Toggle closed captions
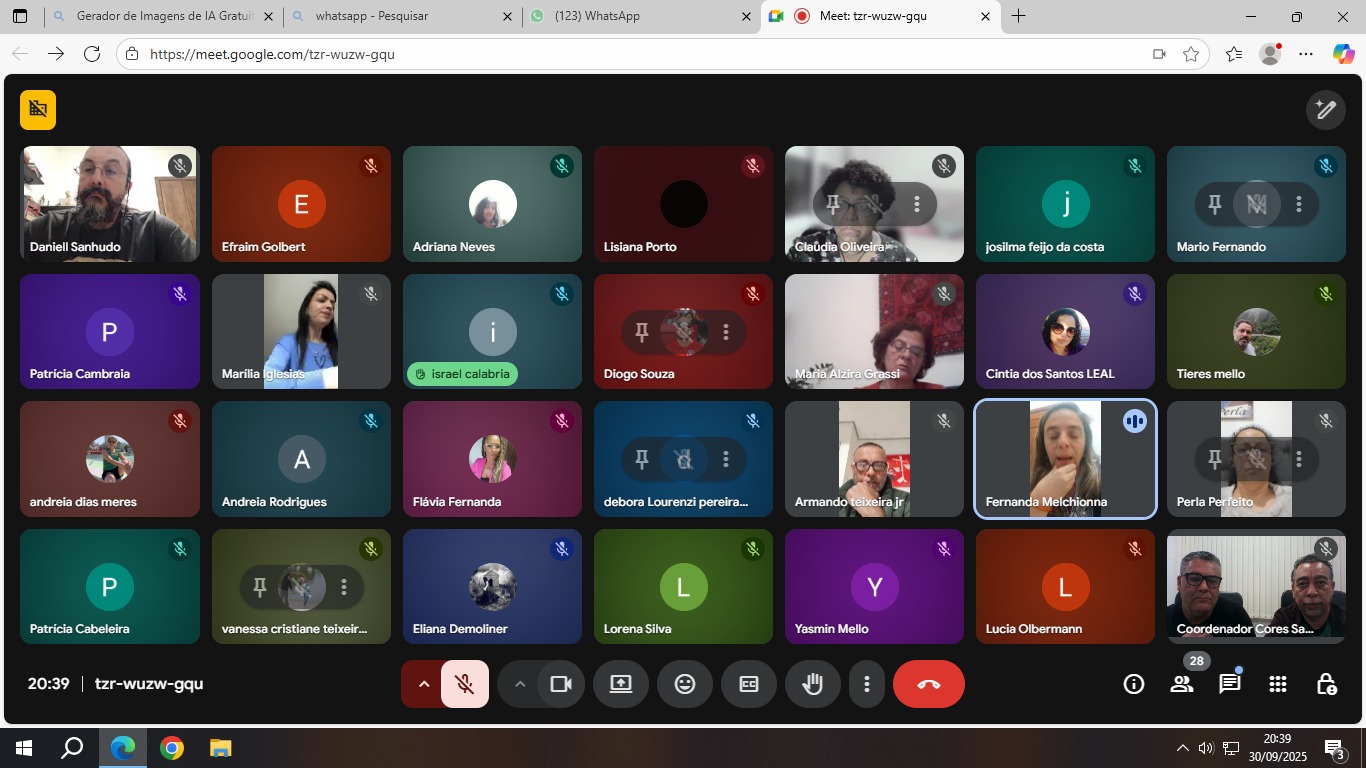Screen dimensions: 1366x768 (x=749, y=684)
